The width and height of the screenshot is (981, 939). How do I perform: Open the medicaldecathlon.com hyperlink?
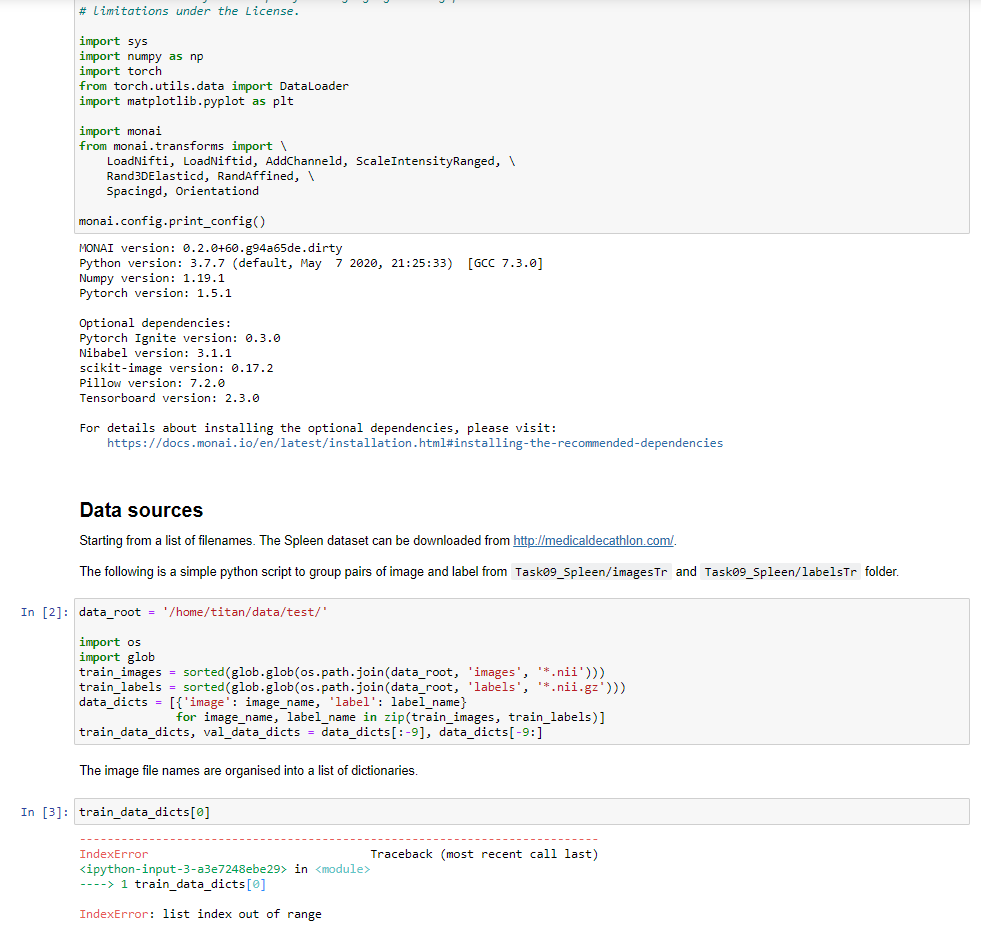point(592,540)
